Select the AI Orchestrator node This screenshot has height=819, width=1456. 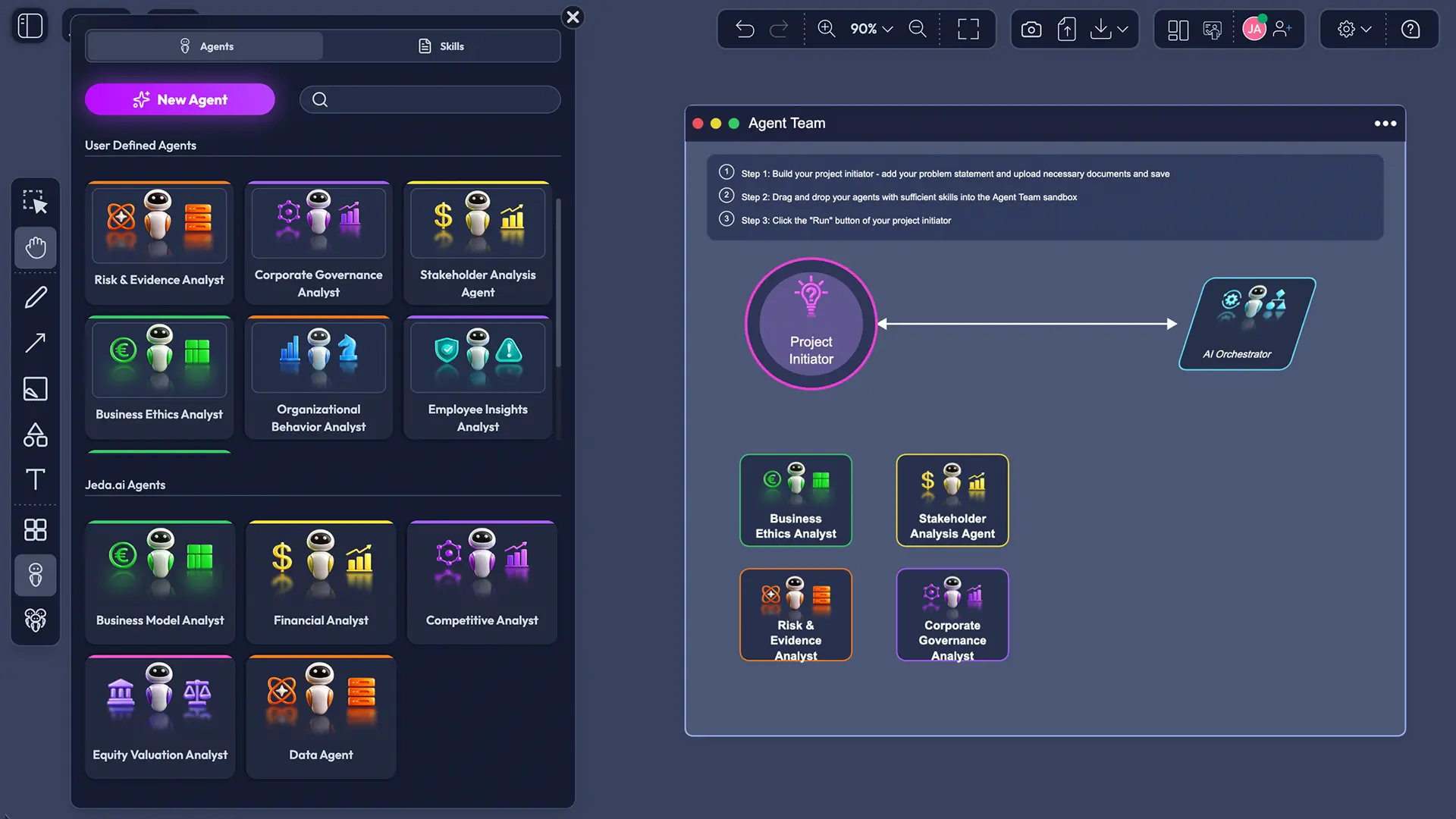[1247, 324]
